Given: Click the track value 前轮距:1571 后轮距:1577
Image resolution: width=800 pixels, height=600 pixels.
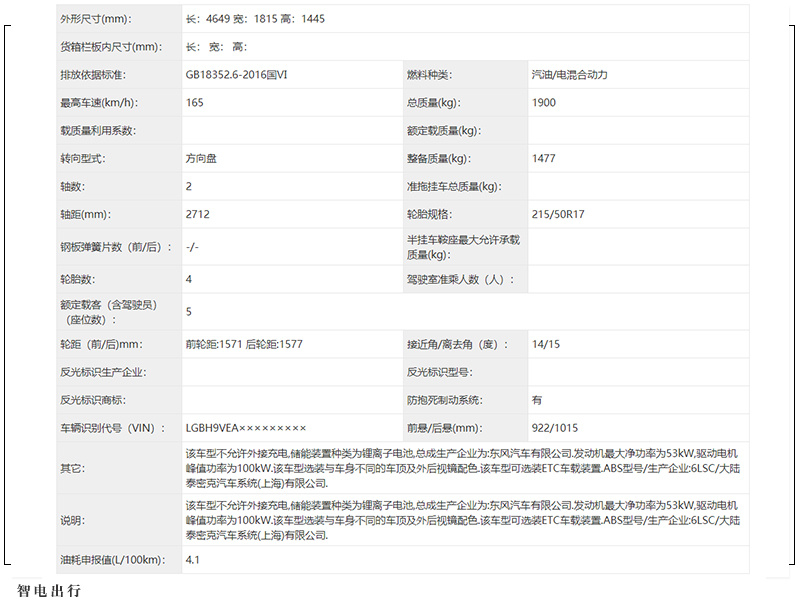Looking at the screenshot, I should coord(244,344).
